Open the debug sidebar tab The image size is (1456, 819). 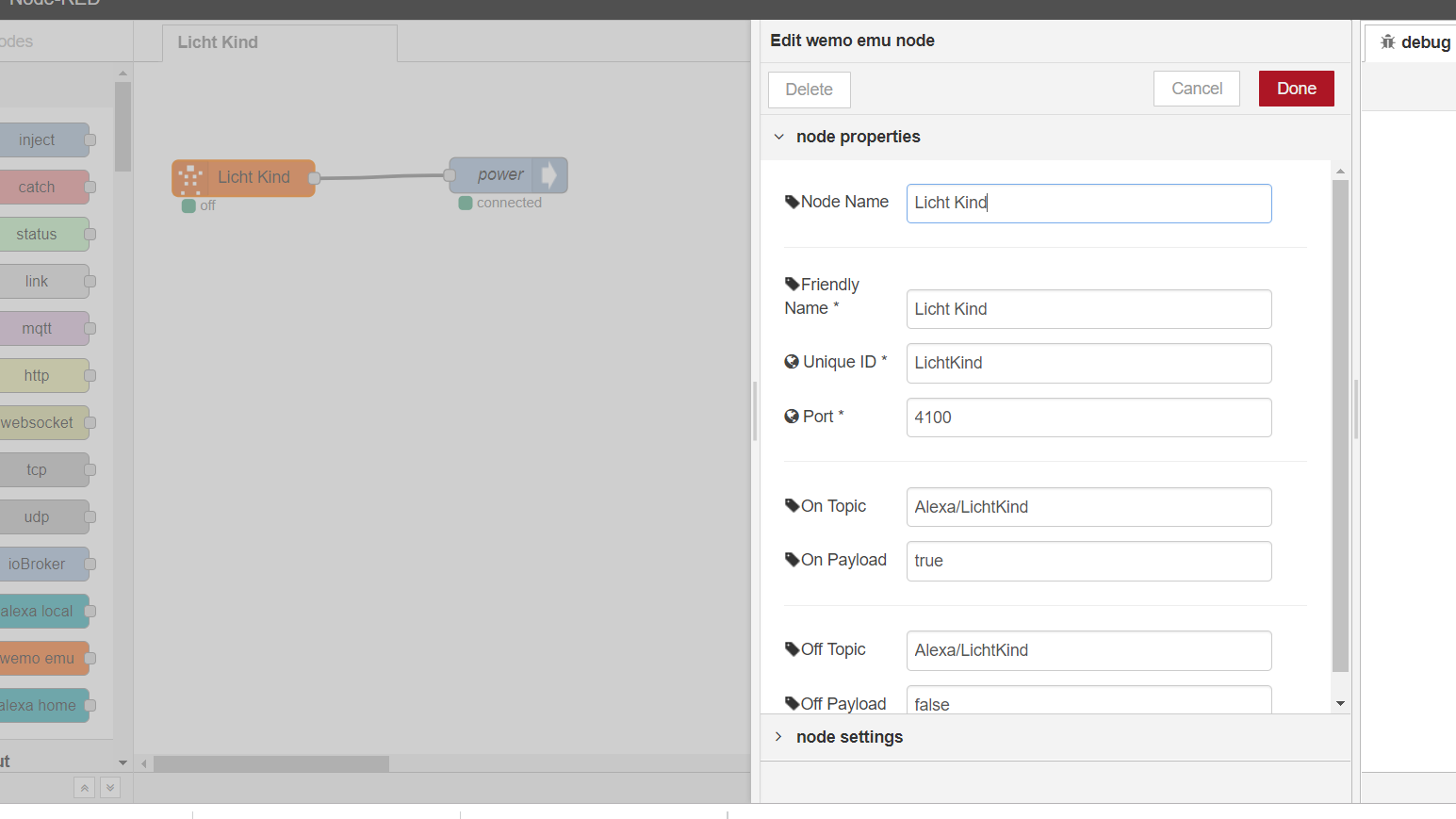[x=1414, y=42]
